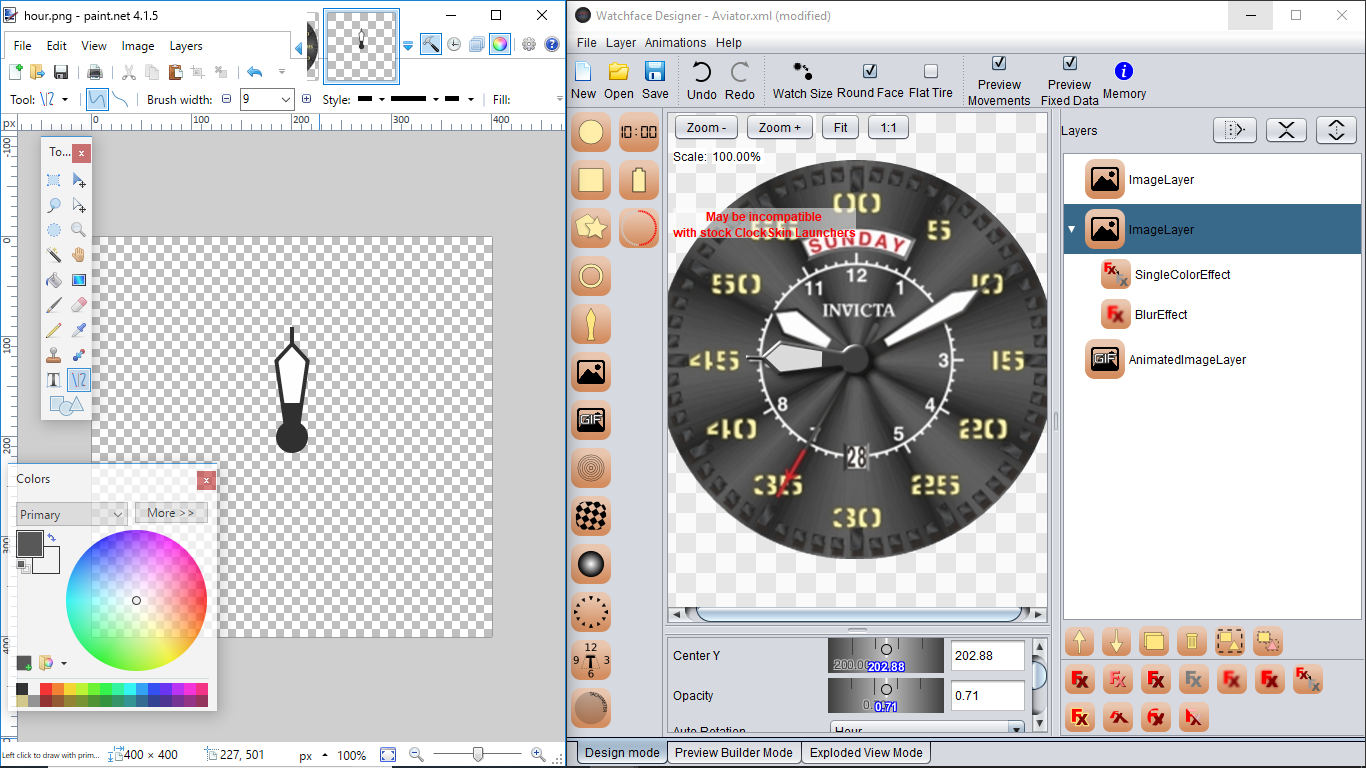Select the Eraser tool in paint.net
Image resolution: width=1366 pixels, height=768 pixels.
[79, 305]
